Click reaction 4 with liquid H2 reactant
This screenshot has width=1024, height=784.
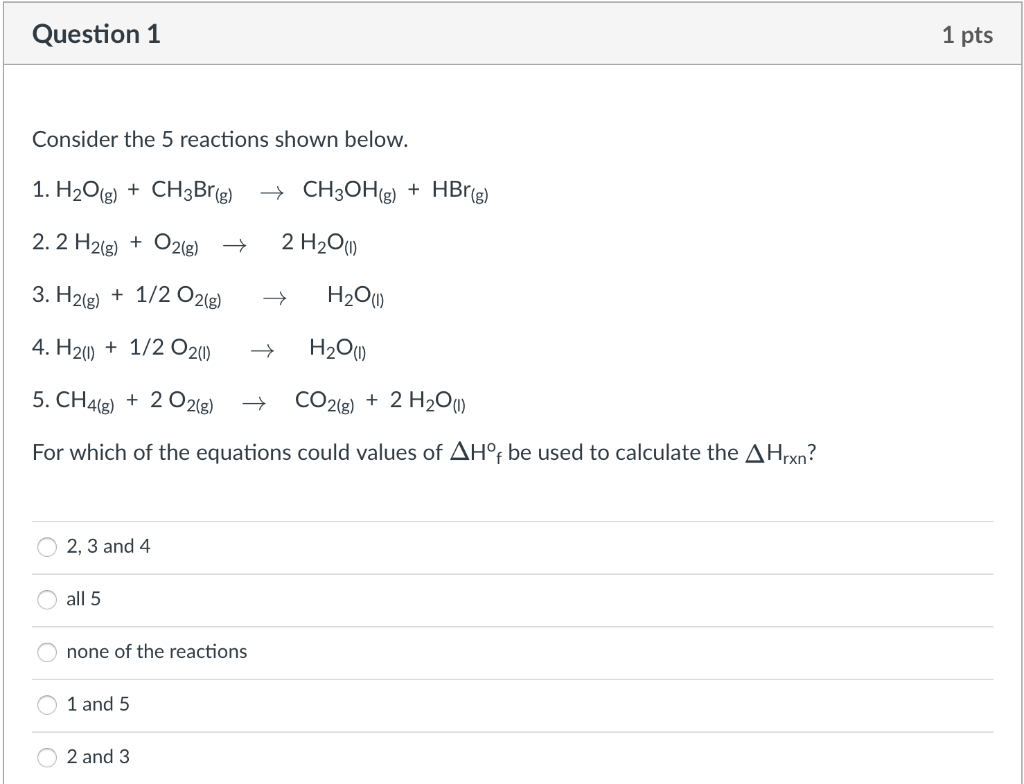point(200,349)
